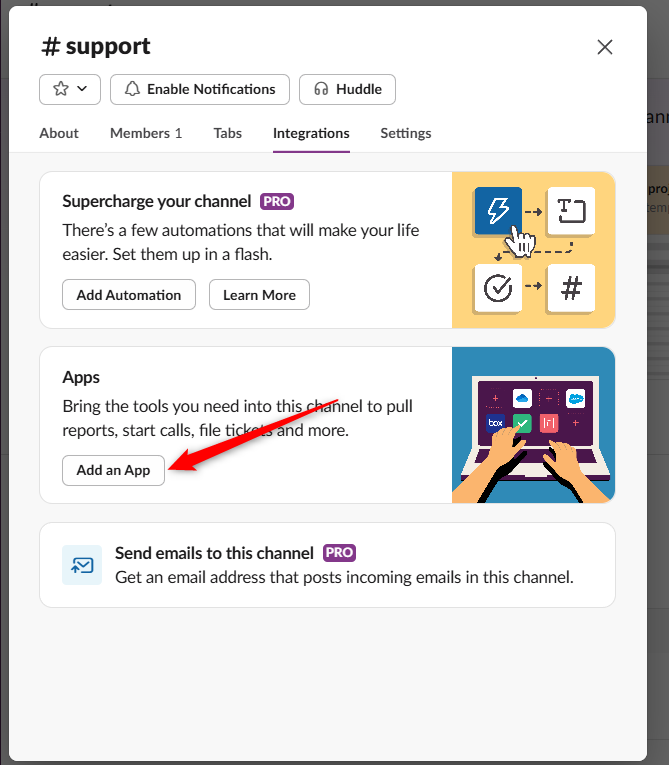Click the Add Automation button
This screenshot has width=669, height=765.
[129, 295]
